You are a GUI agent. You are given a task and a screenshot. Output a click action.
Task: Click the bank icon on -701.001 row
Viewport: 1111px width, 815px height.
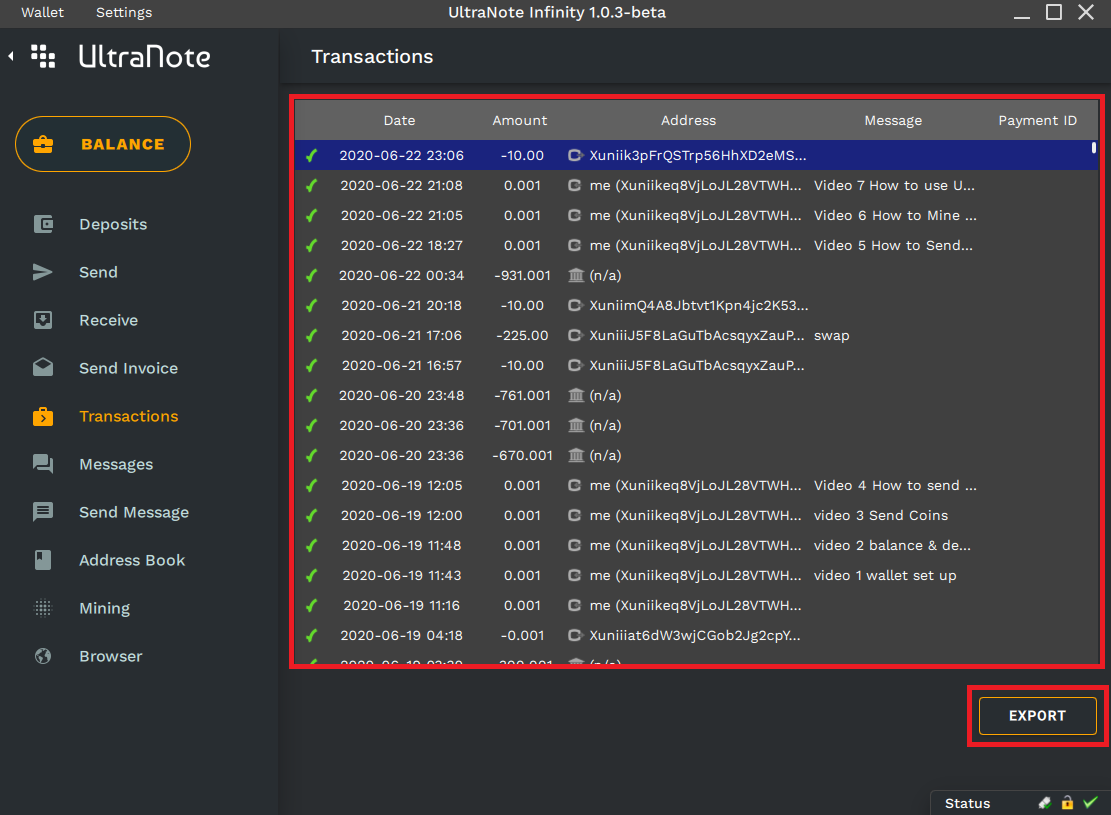coord(576,425)
